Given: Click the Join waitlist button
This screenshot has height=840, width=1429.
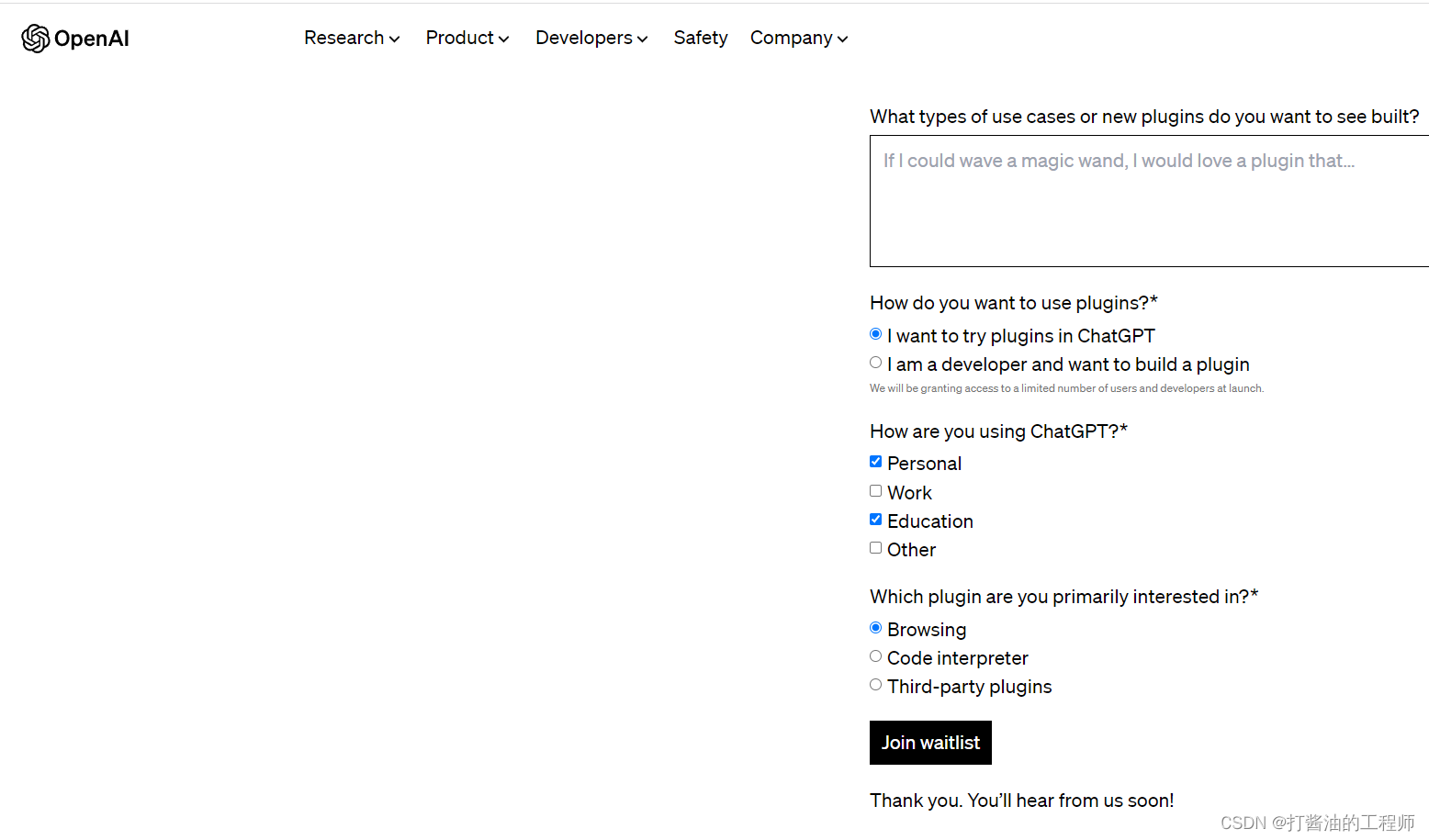Looking at the screenshot, I should (x=930, y=743).
